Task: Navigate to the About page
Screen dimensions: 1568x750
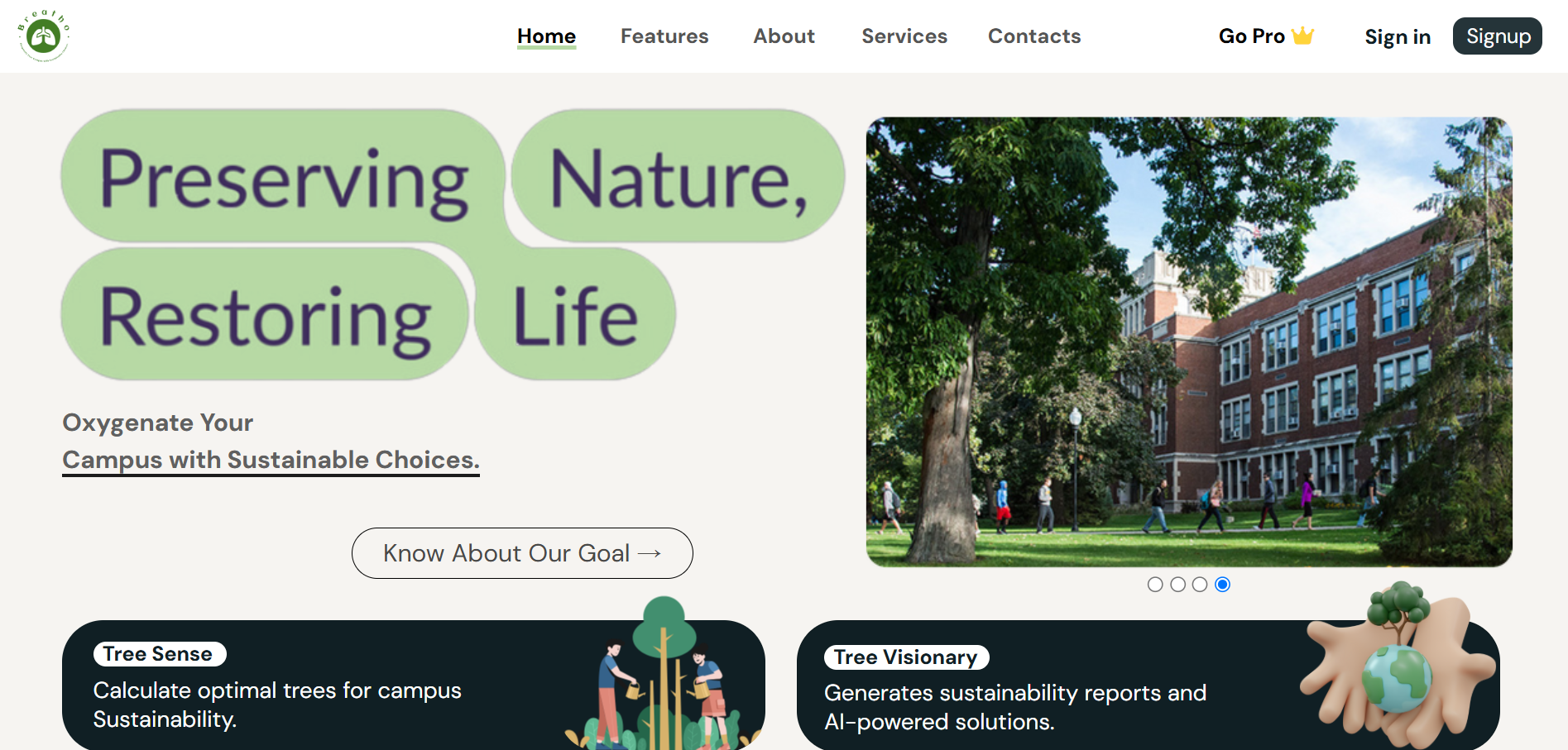Action: [784, 36]
